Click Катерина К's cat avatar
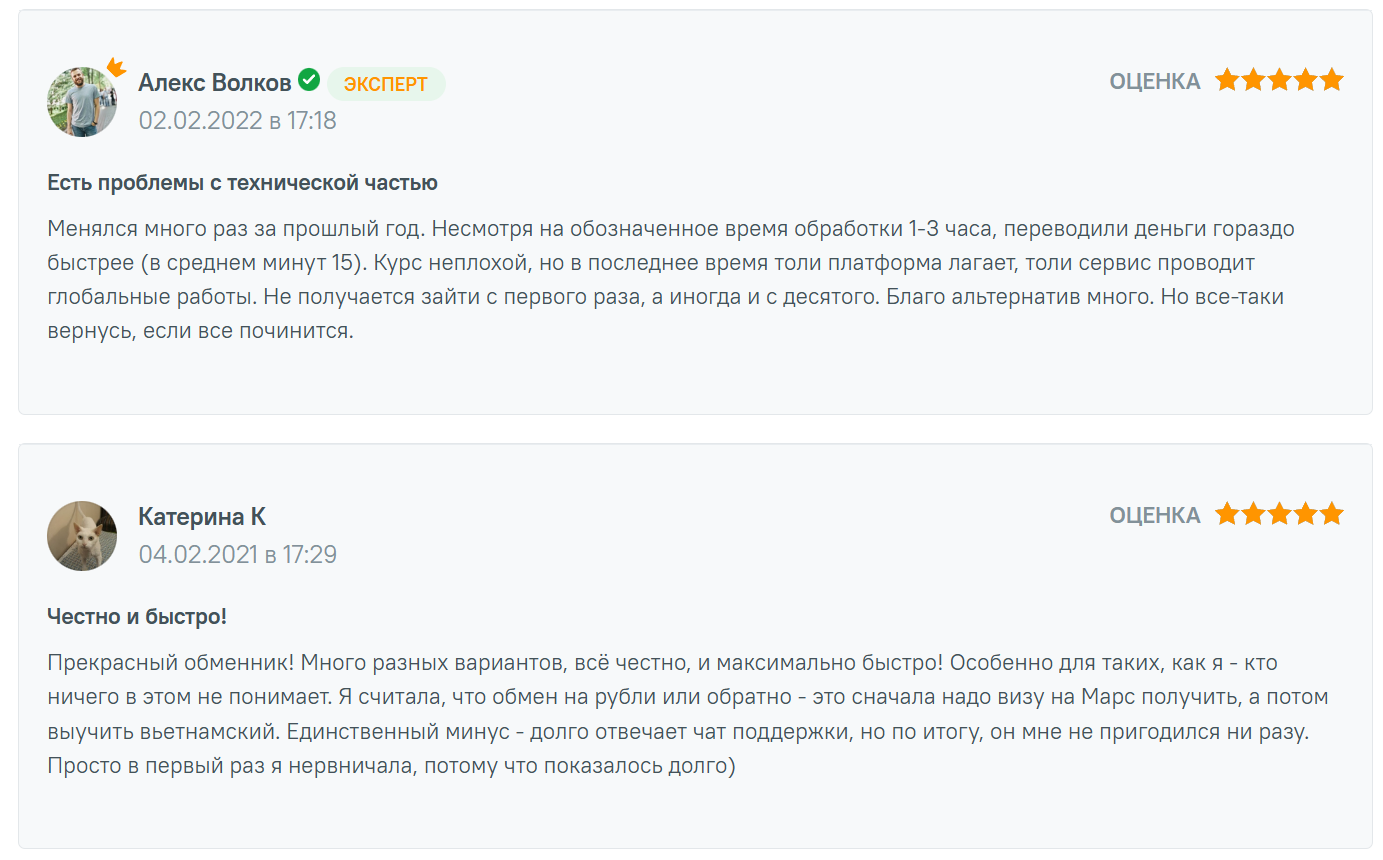1383x860 pixels. click(x=82, y=536)
